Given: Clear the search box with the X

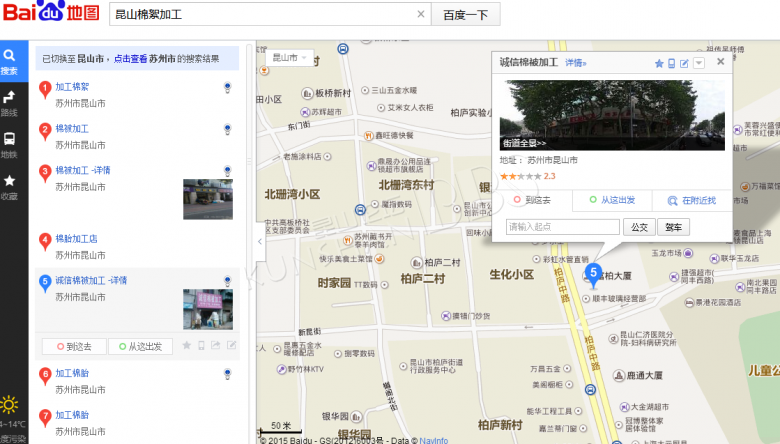Looking at the screenshot, I should [x=420, y=14].
